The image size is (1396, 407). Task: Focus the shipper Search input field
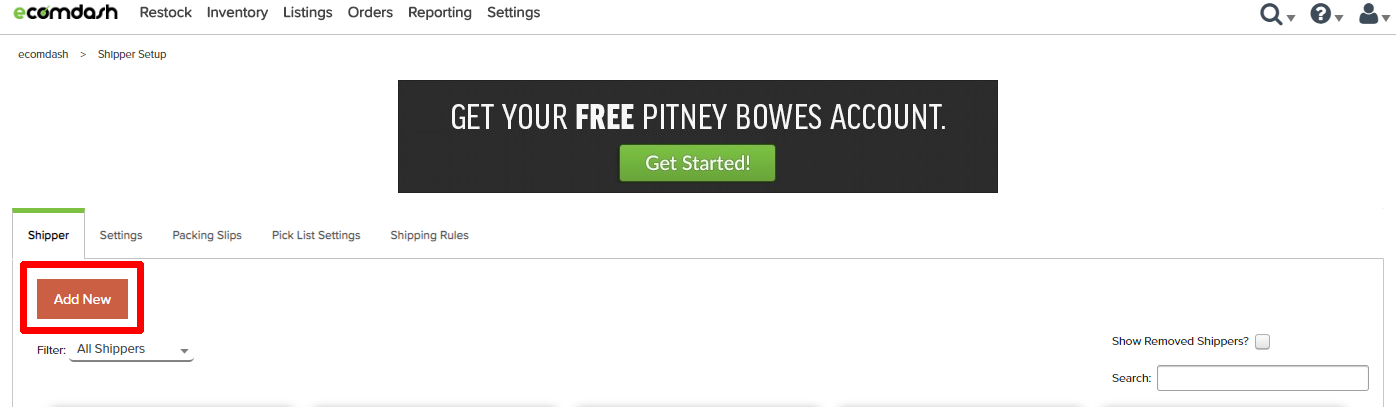coord(1262,378)
